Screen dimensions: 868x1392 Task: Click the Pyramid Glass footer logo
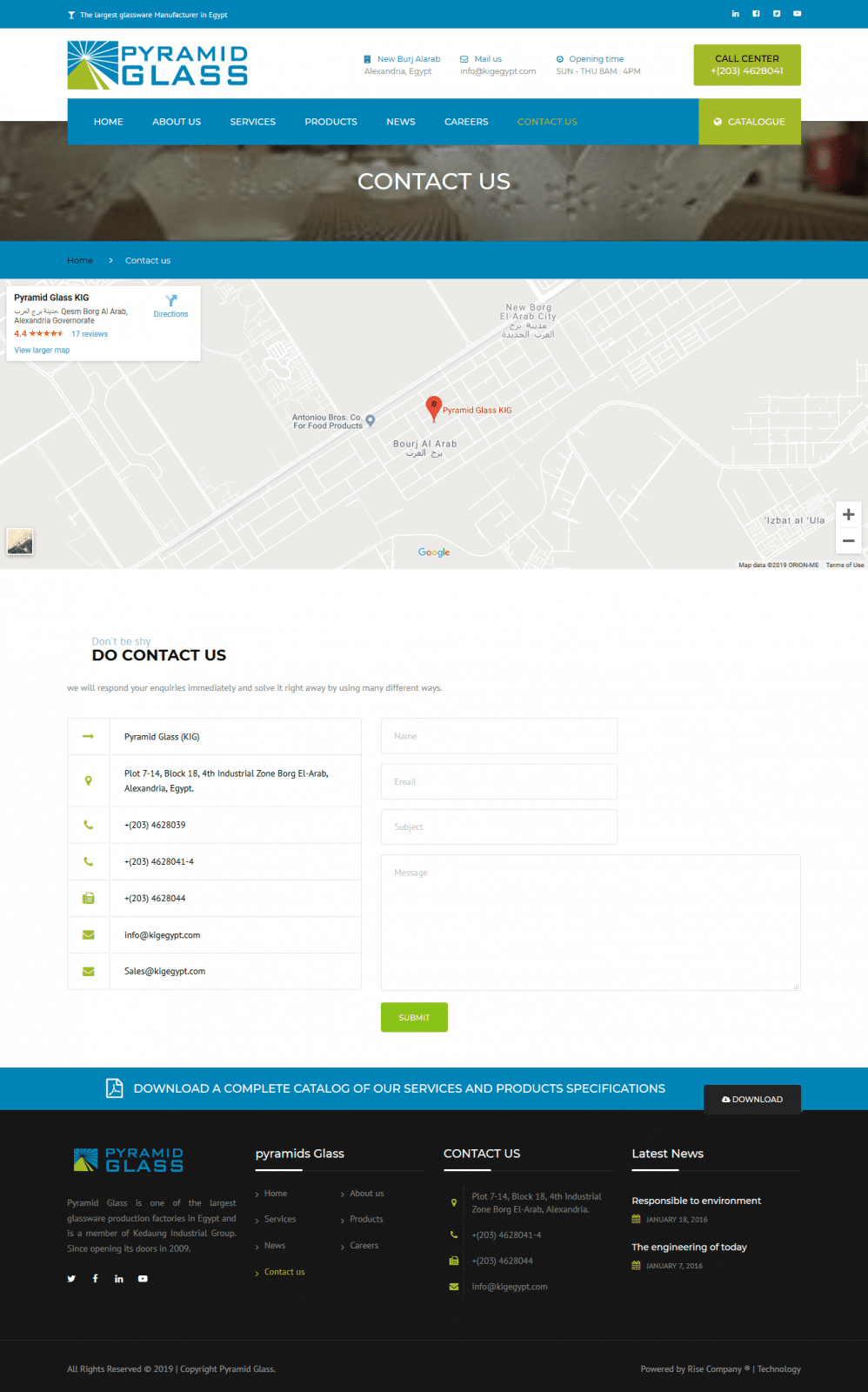pyautogui.click(x=128, y=1160)
